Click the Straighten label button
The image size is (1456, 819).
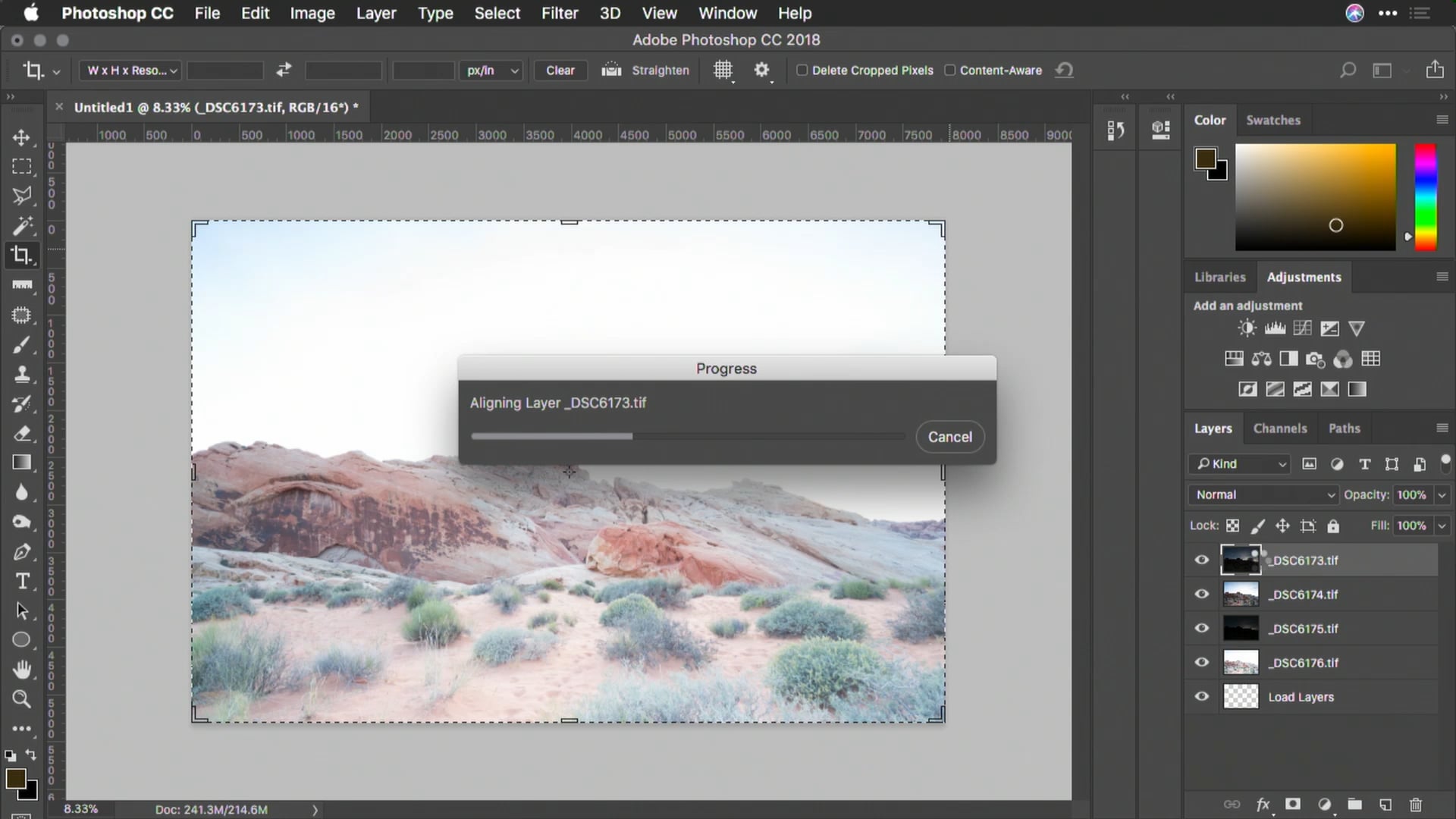pos(661,71)
